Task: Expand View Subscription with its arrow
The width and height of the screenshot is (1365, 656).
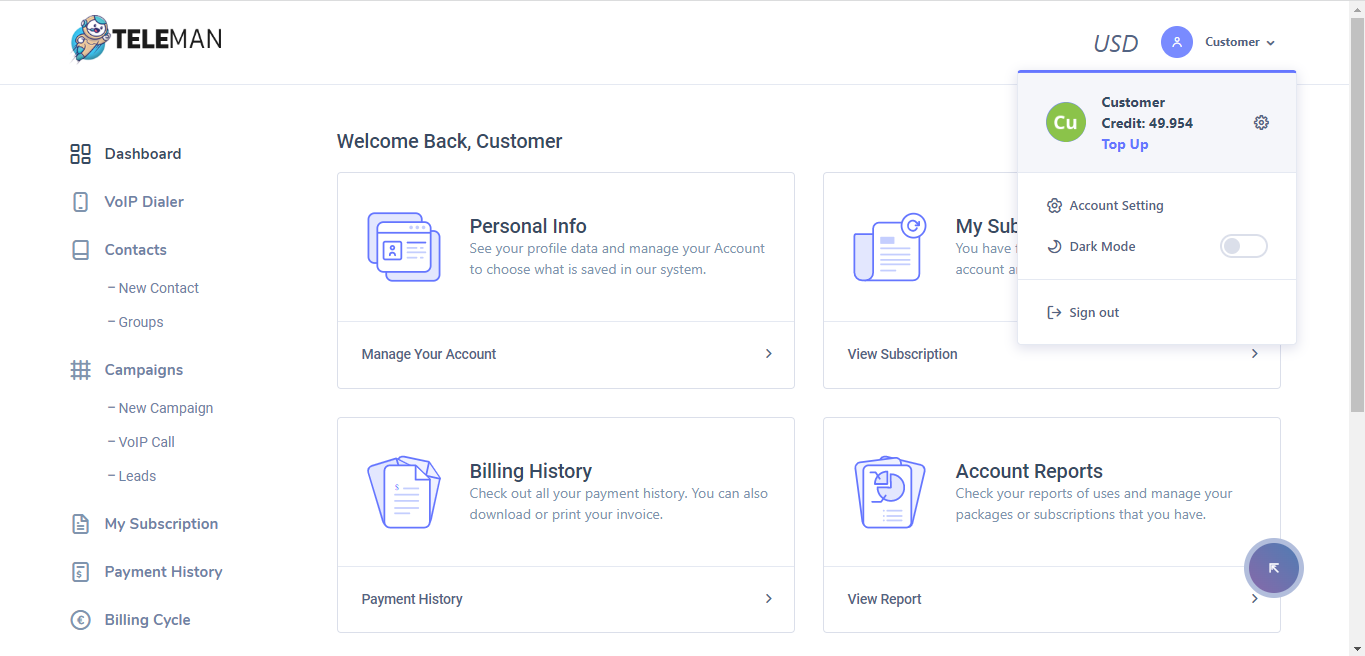Action: 1254,354
